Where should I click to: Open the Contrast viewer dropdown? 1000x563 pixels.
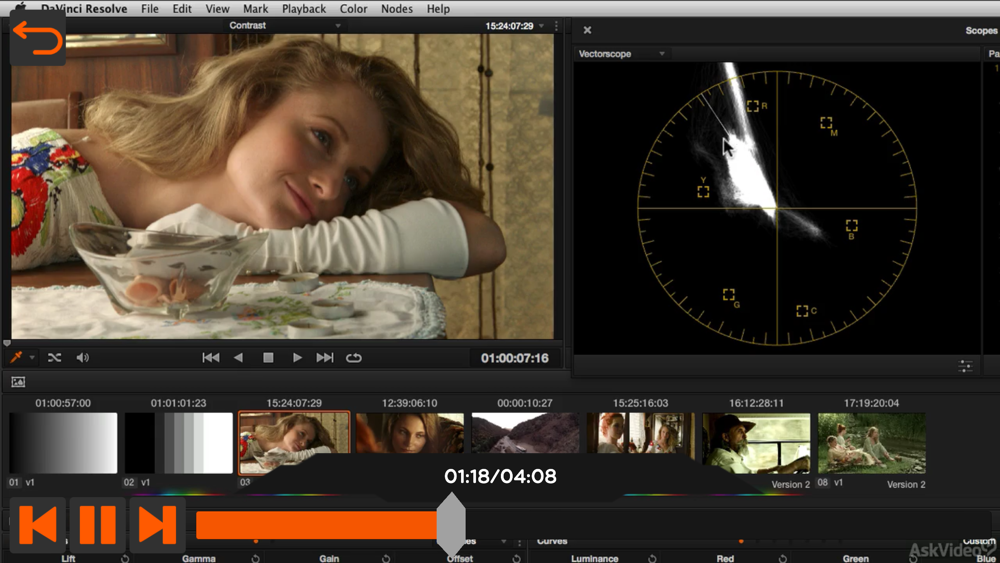click(x=285, y=26)
